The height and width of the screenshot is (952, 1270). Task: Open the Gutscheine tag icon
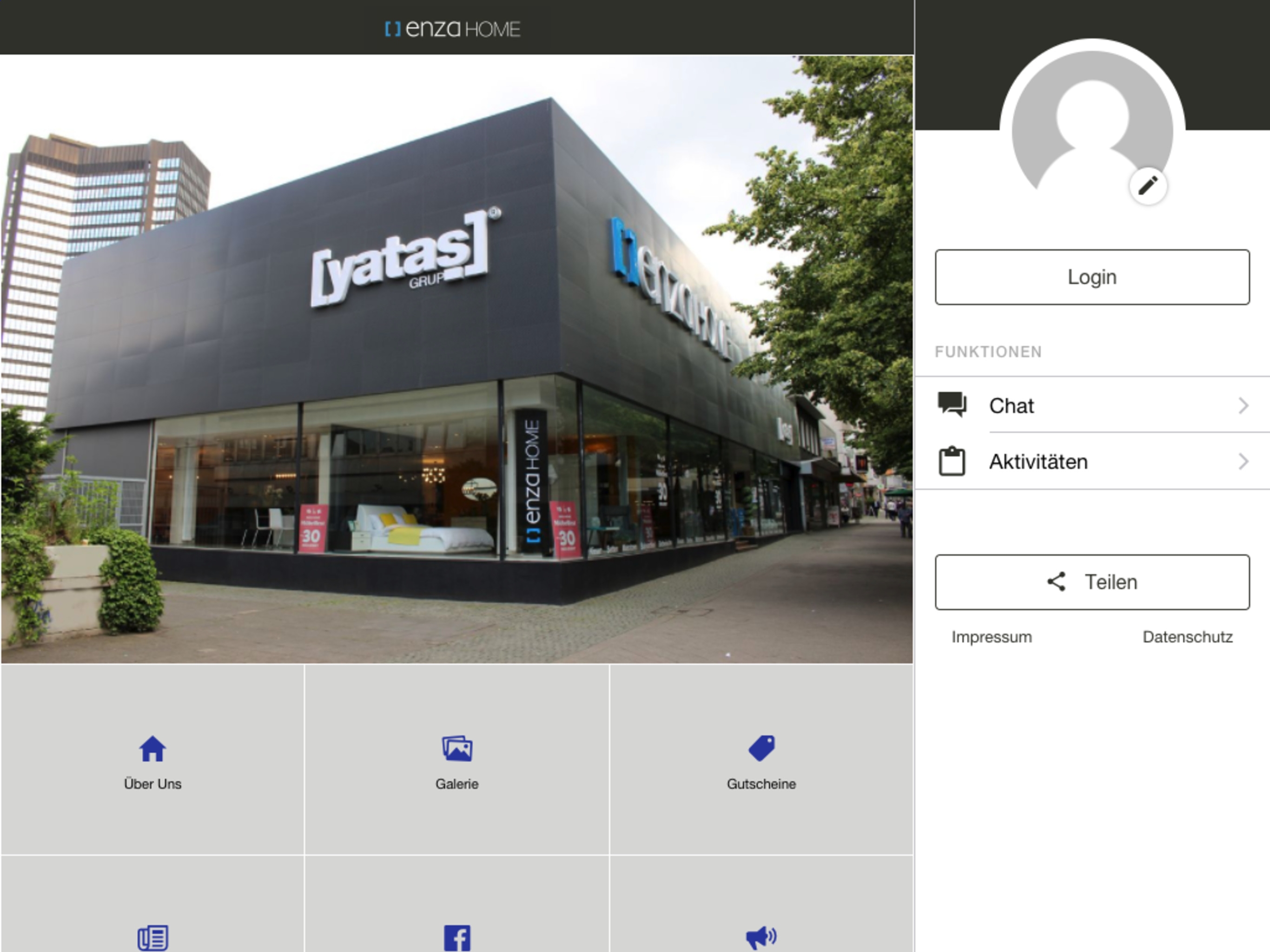[762, 749]
